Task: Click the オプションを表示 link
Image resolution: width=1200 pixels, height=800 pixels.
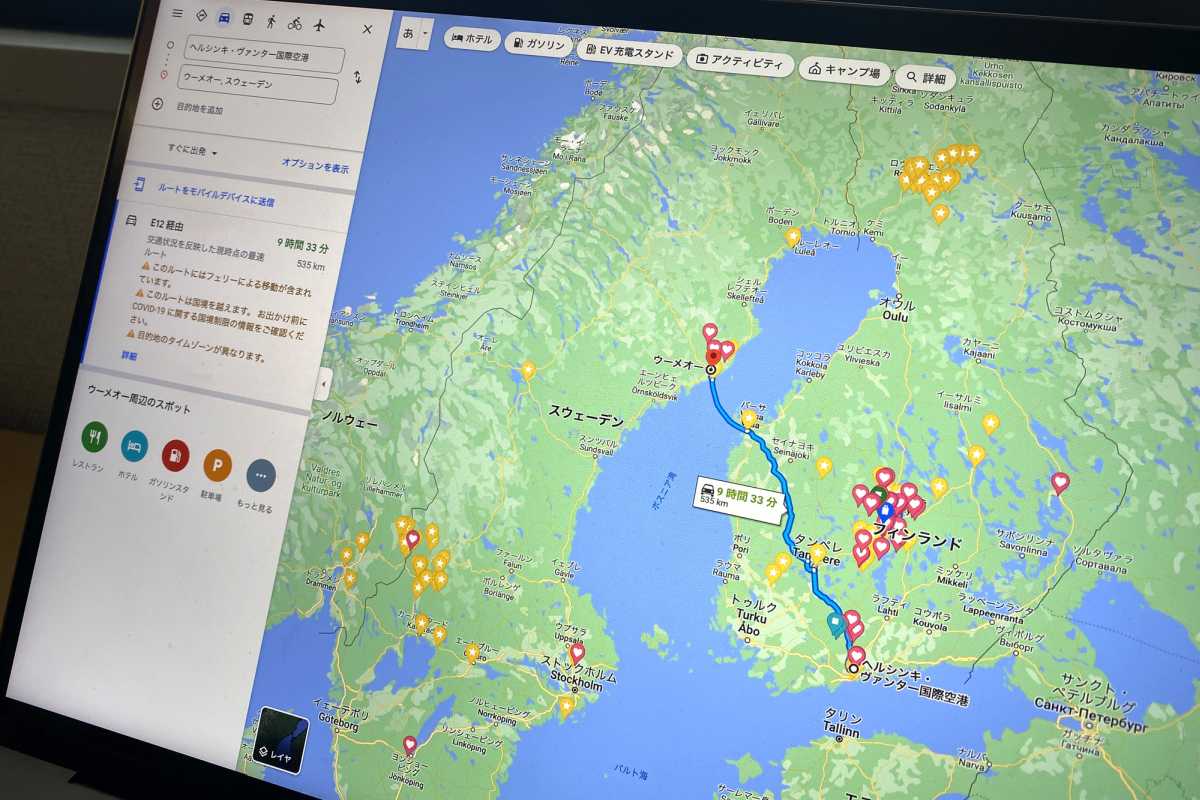Action: 315,166
